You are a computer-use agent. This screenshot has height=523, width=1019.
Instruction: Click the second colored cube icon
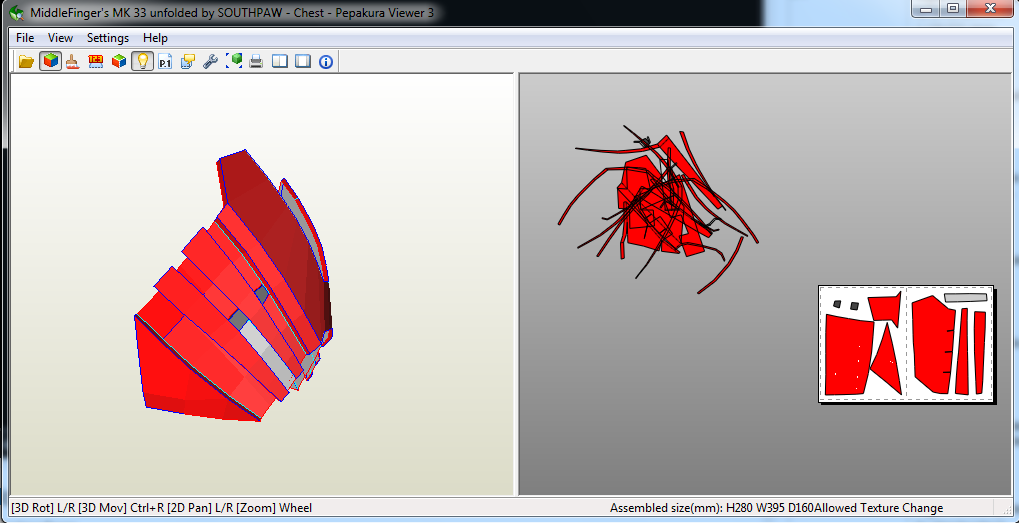point(119,62)
